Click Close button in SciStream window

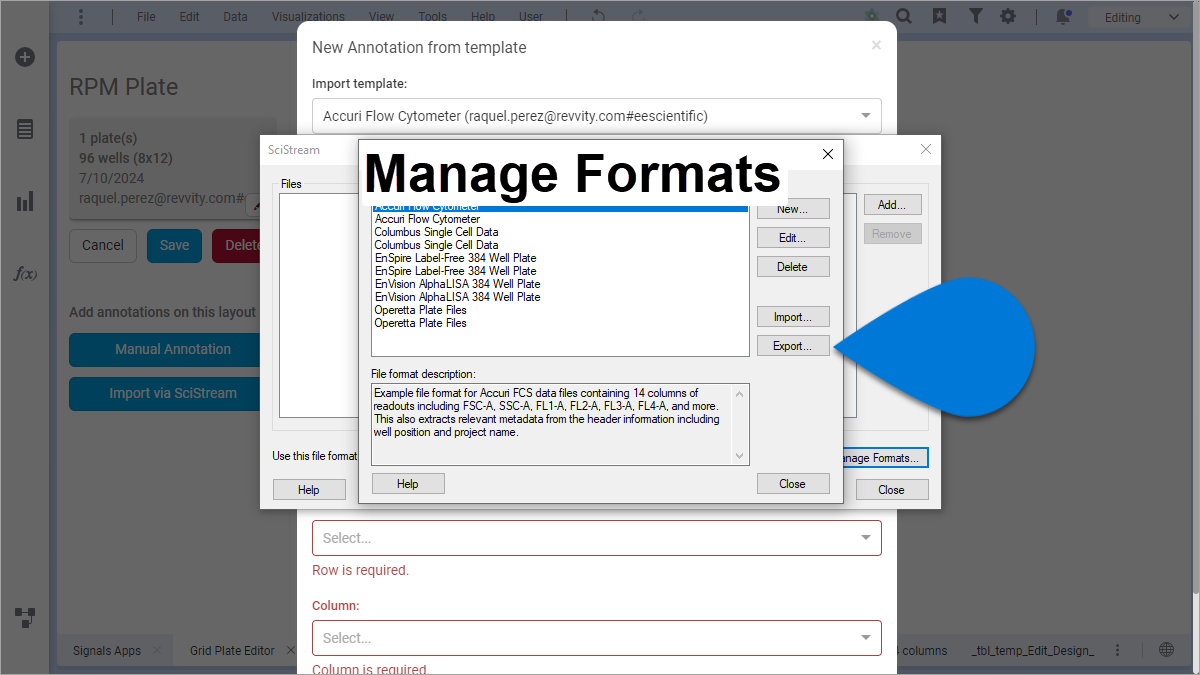pyautogui.click(x=891, y=489)
